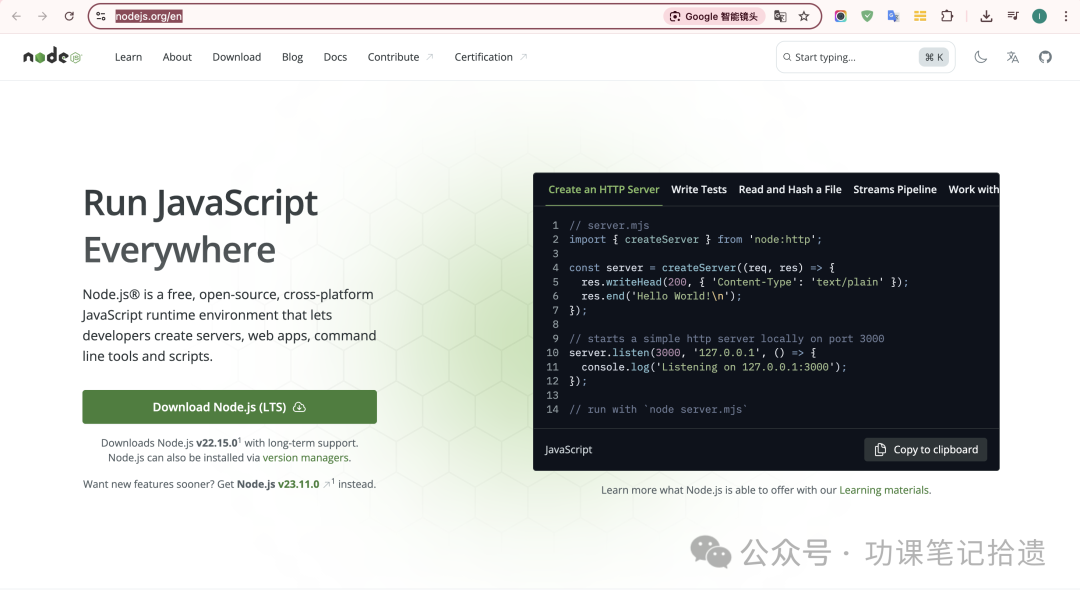Select the partially visible Work with tab
This screenshot has height=596, width=1080.
973,189
